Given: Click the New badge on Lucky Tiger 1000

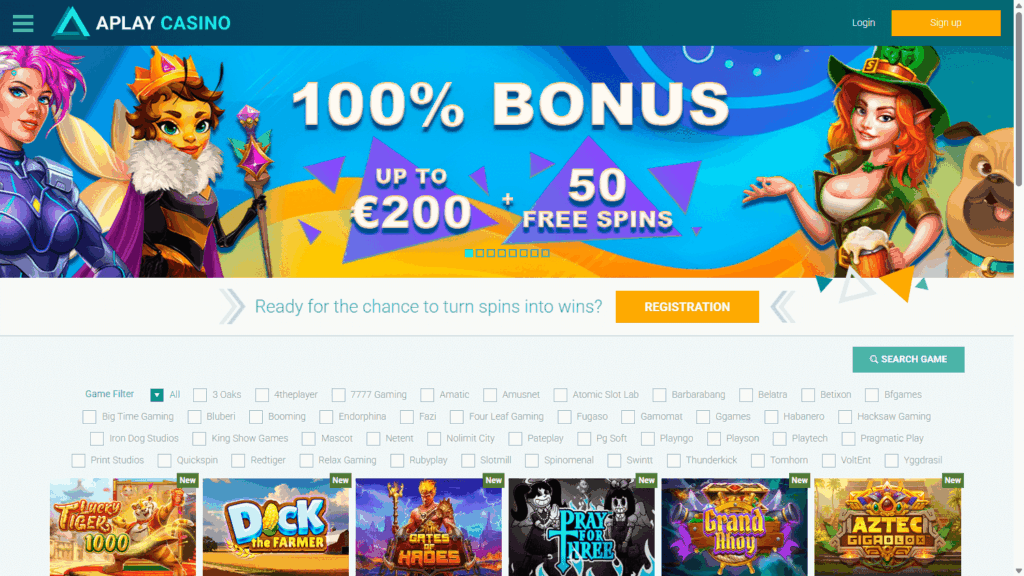Looking at the screenshot, I should coord(187,480).
